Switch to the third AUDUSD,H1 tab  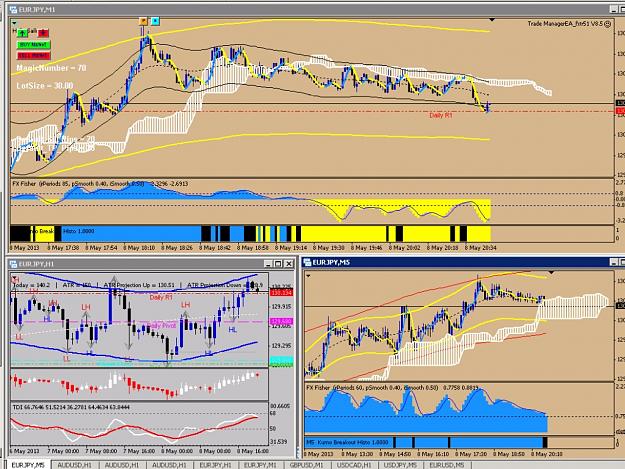pos(169,465)
